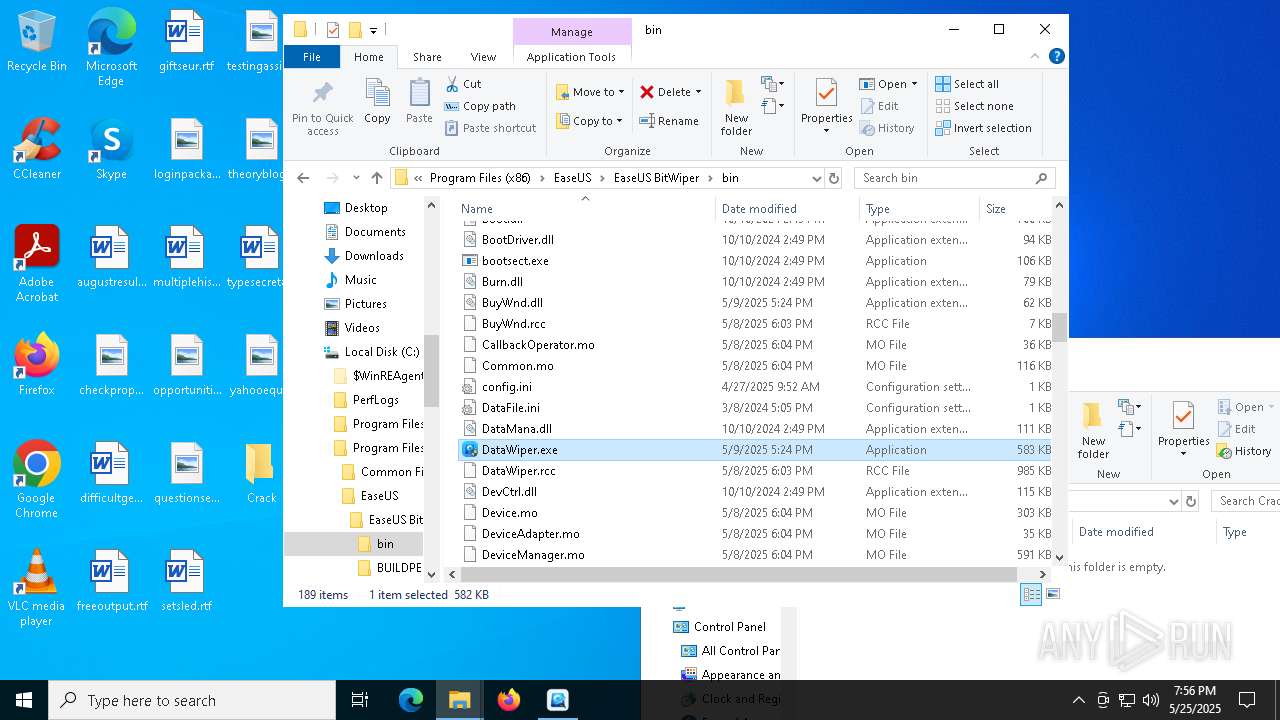
Task: Open the Application Tools tab
Action: (x=571, y=57)
